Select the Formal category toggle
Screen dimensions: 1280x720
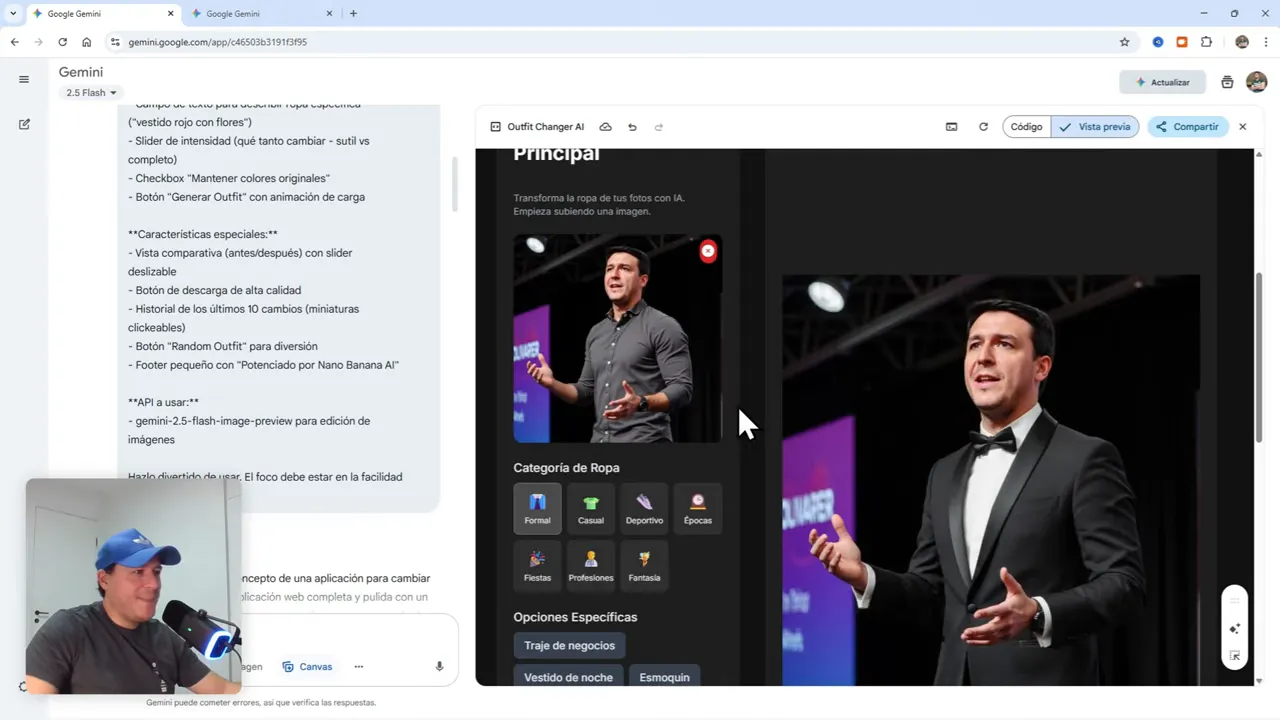point(537,508)
